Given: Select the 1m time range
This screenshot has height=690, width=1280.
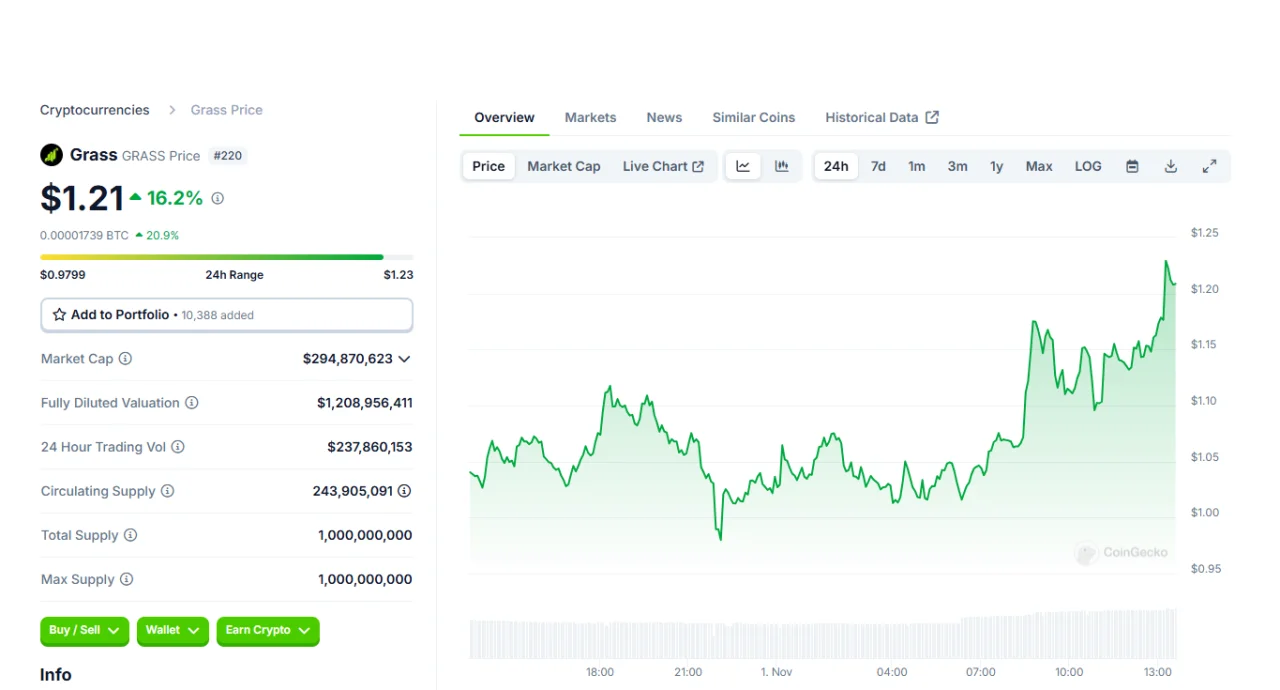Looking at the screenshot, I should point(916,166).
